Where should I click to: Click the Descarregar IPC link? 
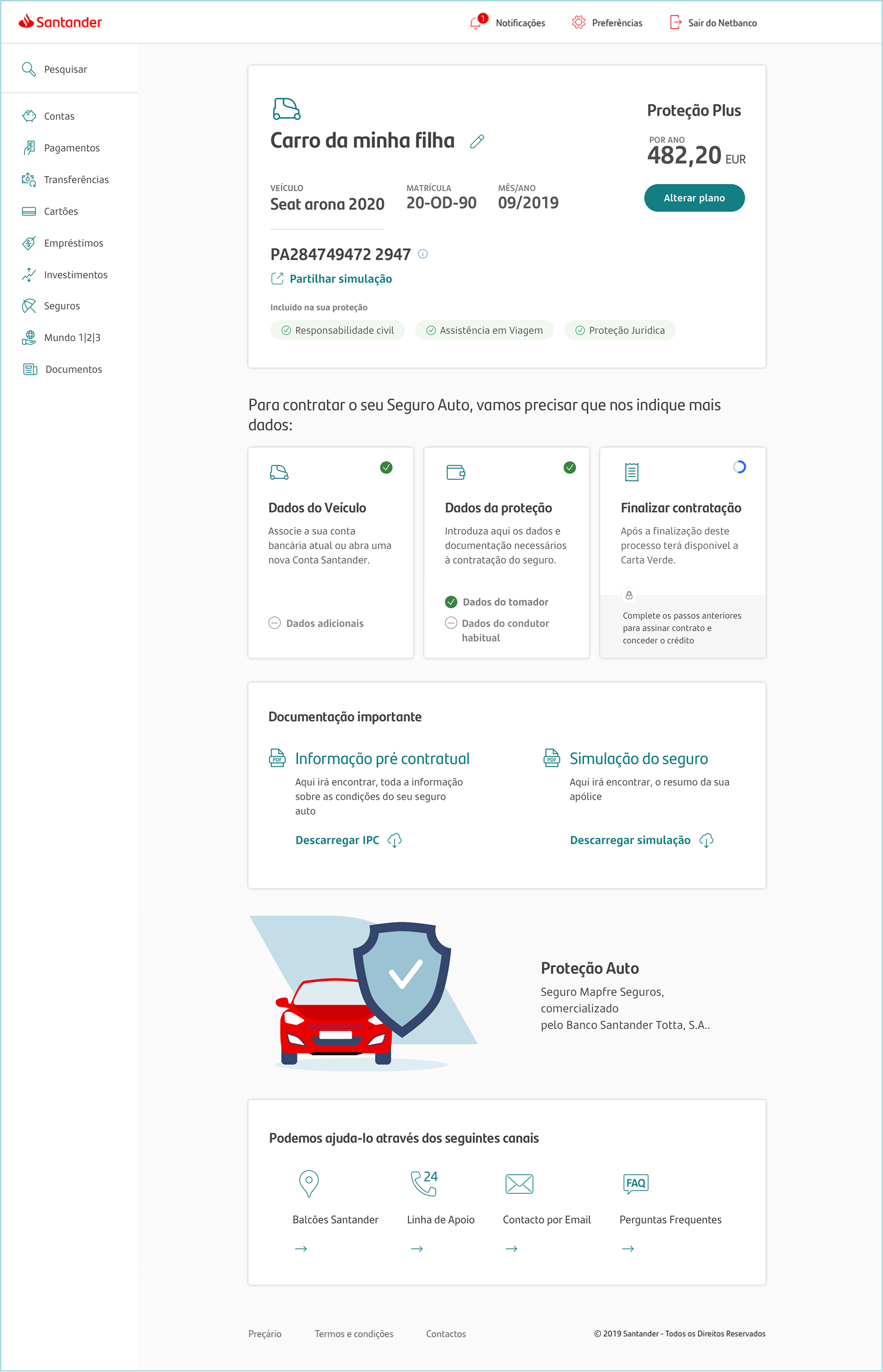[x=337, y=841]
